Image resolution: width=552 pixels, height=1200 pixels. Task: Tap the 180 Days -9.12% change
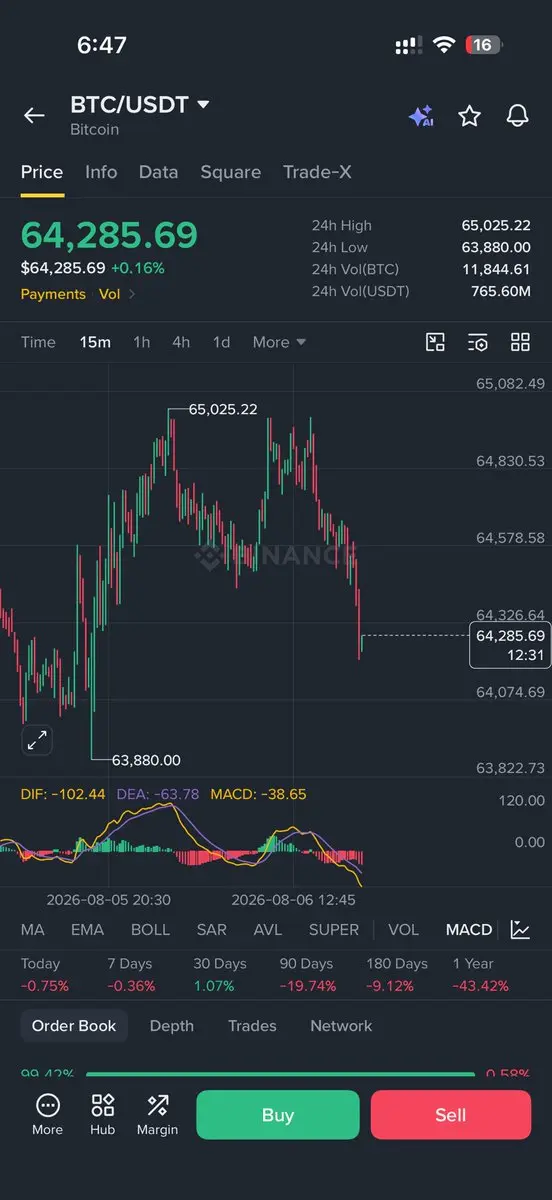[391, 986]
